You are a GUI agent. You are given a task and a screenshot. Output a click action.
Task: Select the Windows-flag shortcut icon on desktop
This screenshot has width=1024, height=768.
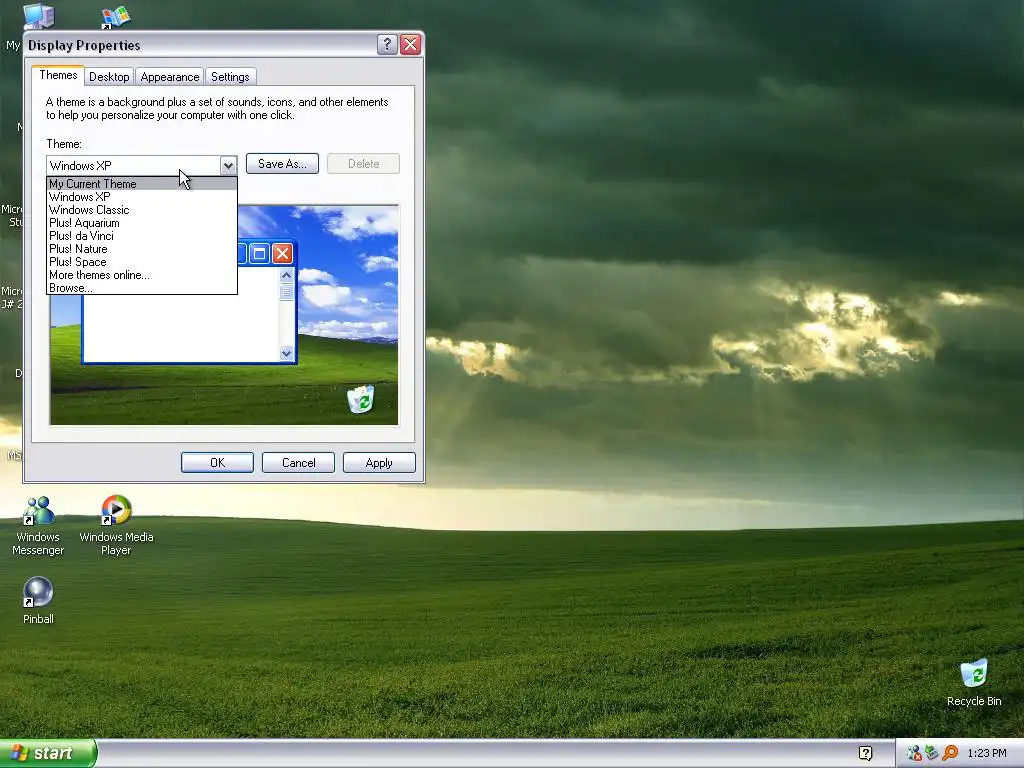116,18
